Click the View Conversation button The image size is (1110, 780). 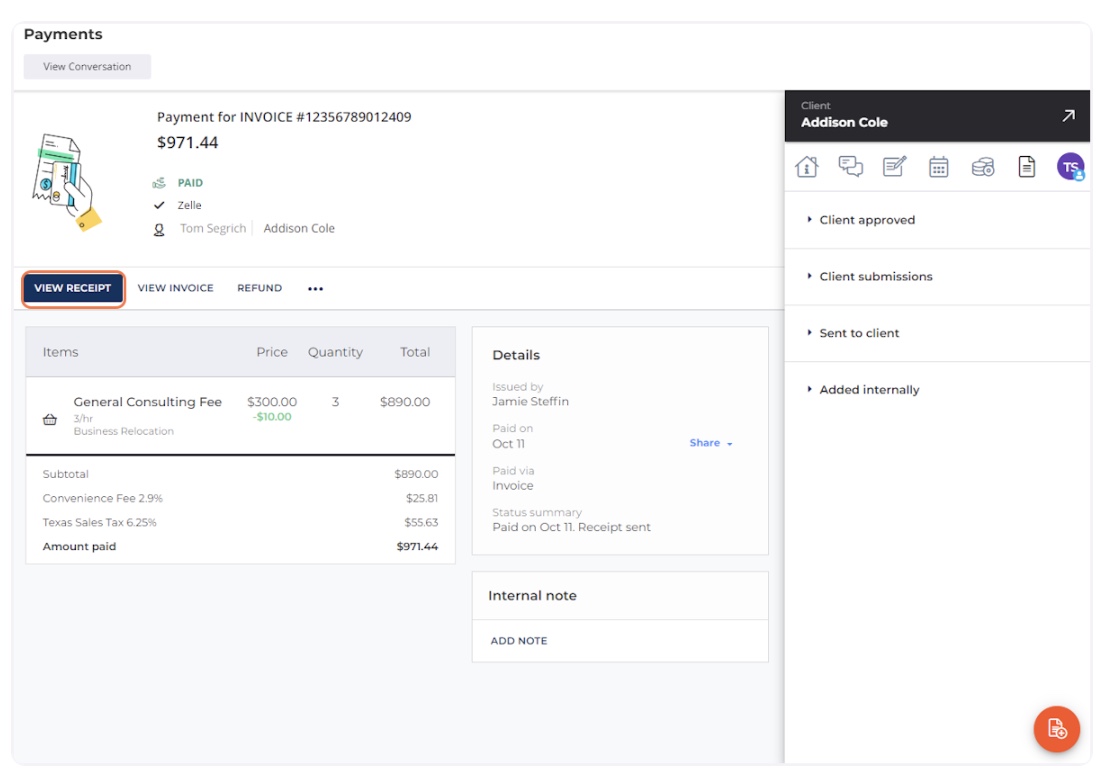[x=87, y=67]
